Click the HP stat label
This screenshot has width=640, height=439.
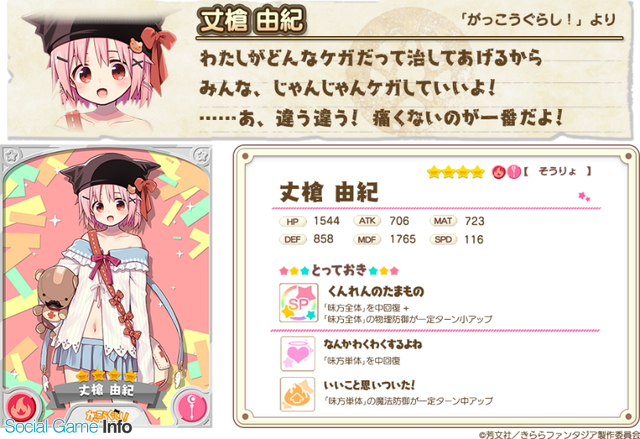click(293, 222)
